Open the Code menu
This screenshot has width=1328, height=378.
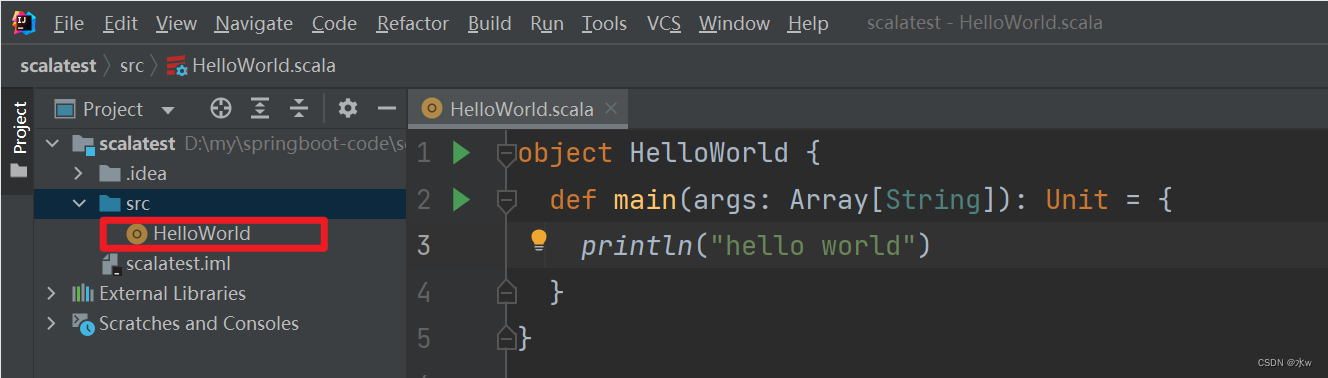334,23
